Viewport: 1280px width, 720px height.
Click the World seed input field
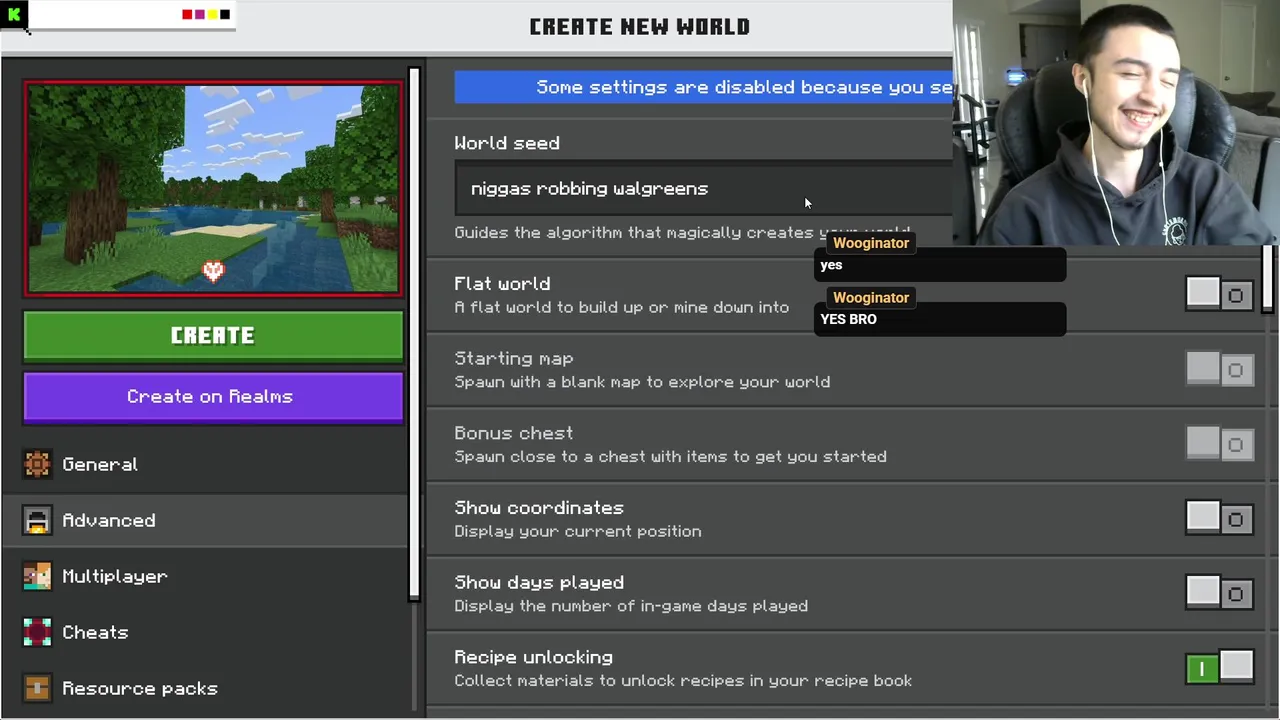pos(704,189)
